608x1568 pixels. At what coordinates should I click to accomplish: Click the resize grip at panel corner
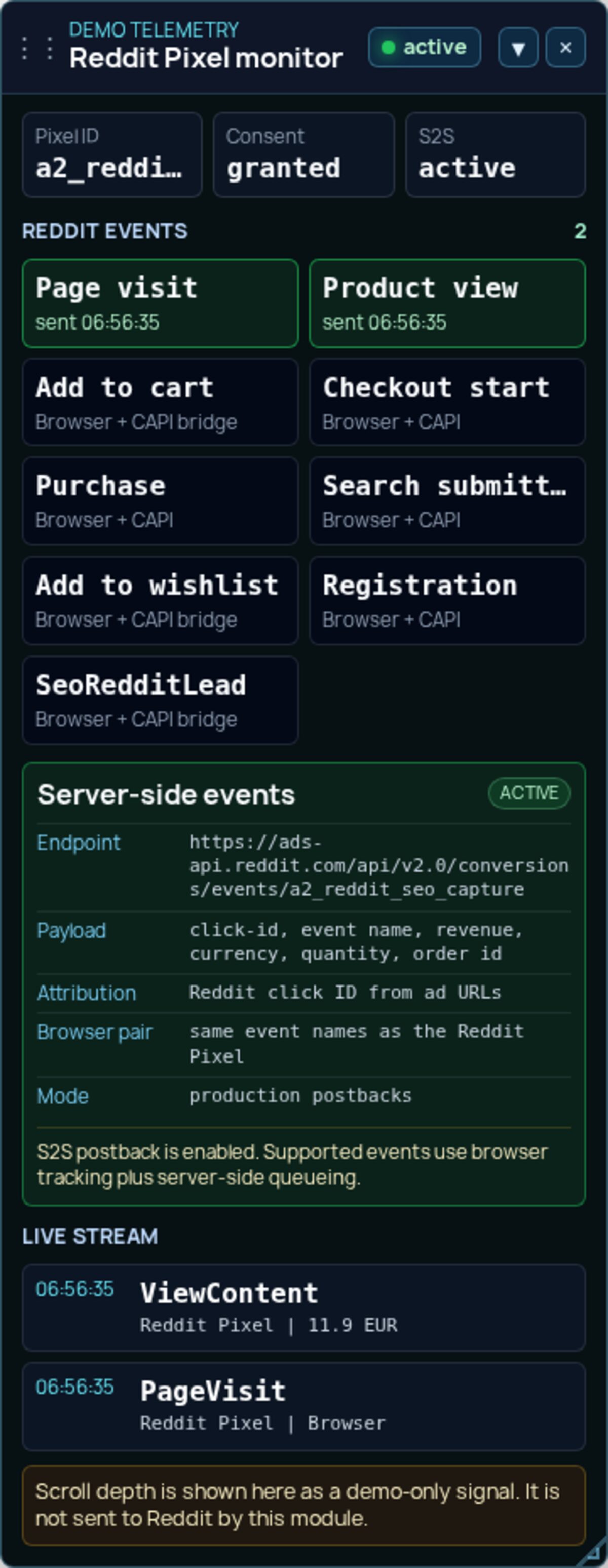[592, 1553]
